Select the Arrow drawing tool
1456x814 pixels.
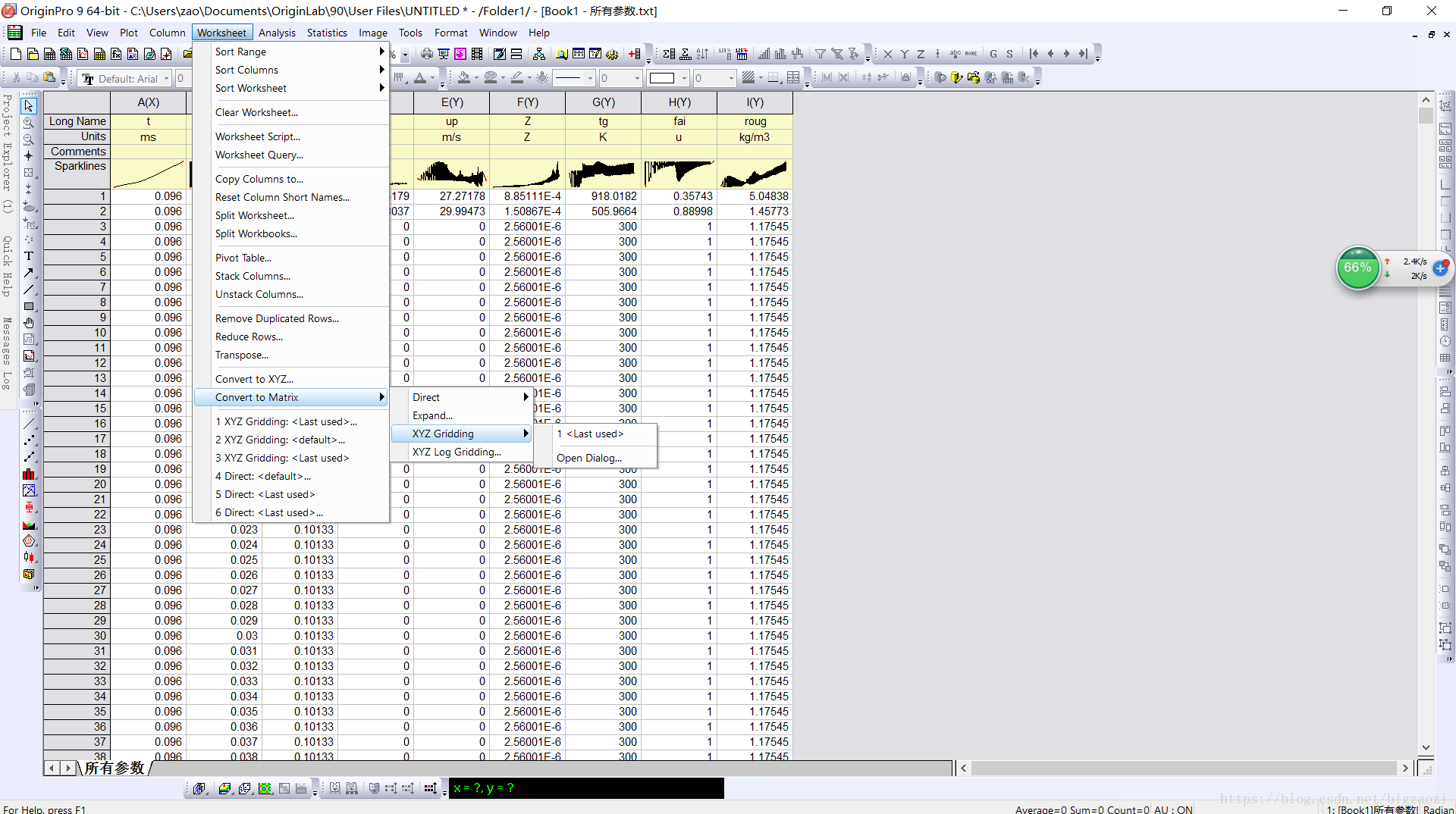[29, 273]
